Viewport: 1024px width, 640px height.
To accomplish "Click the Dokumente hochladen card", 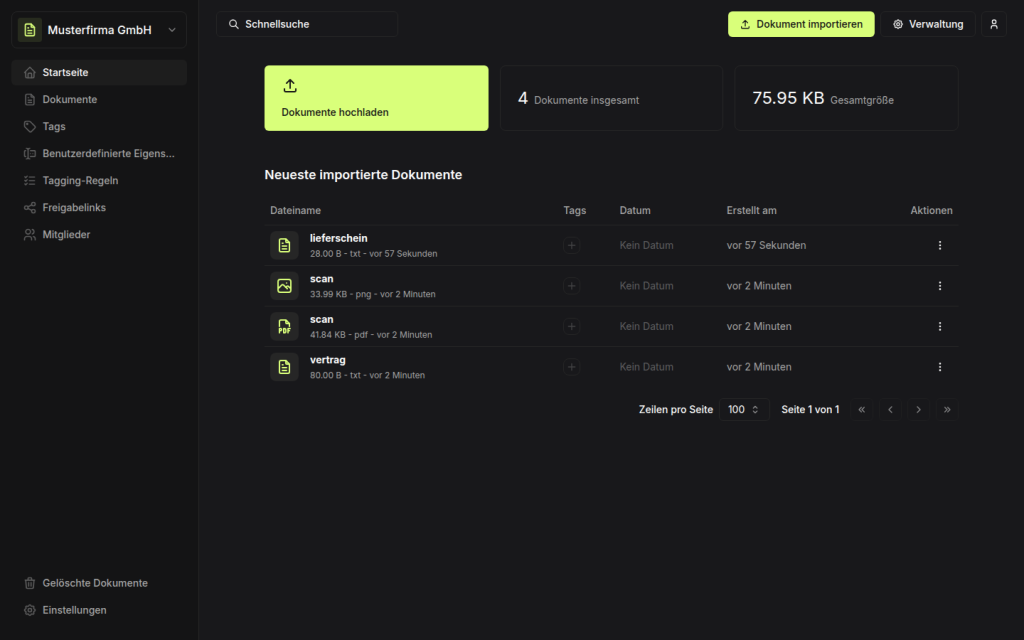I will (376, 98).
